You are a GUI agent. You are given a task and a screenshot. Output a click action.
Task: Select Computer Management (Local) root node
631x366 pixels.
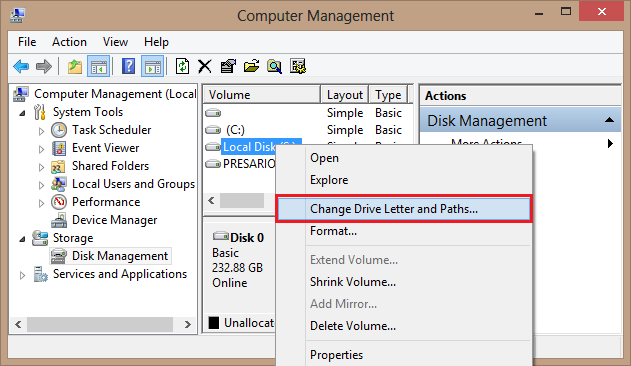pos(115,94)
